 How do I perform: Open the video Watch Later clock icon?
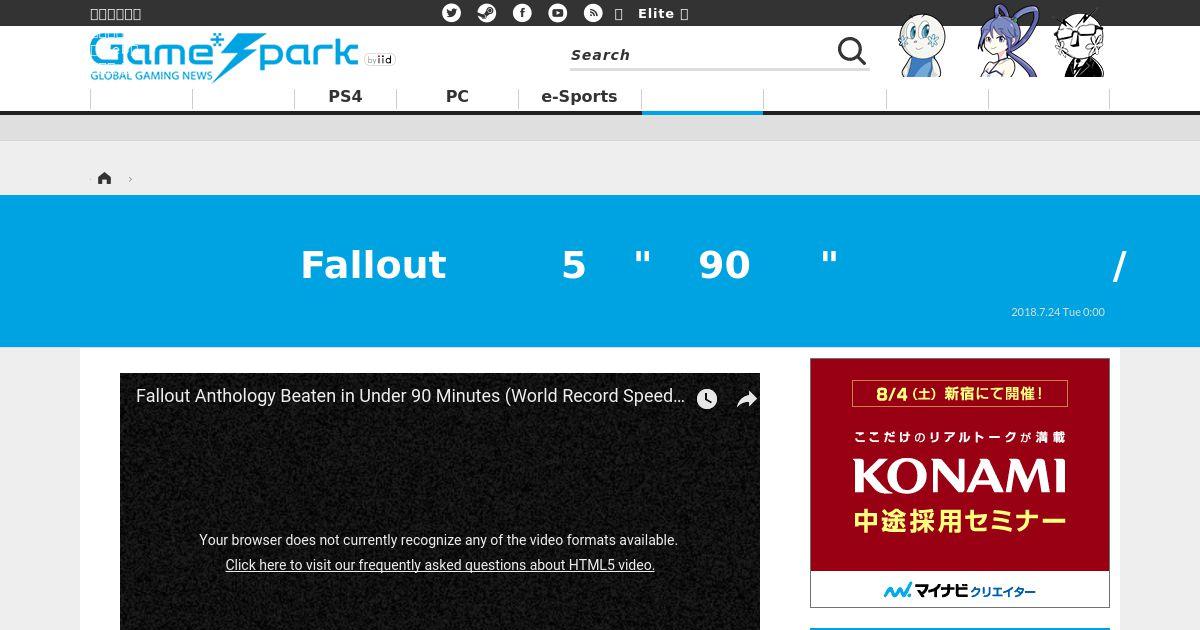707,399
